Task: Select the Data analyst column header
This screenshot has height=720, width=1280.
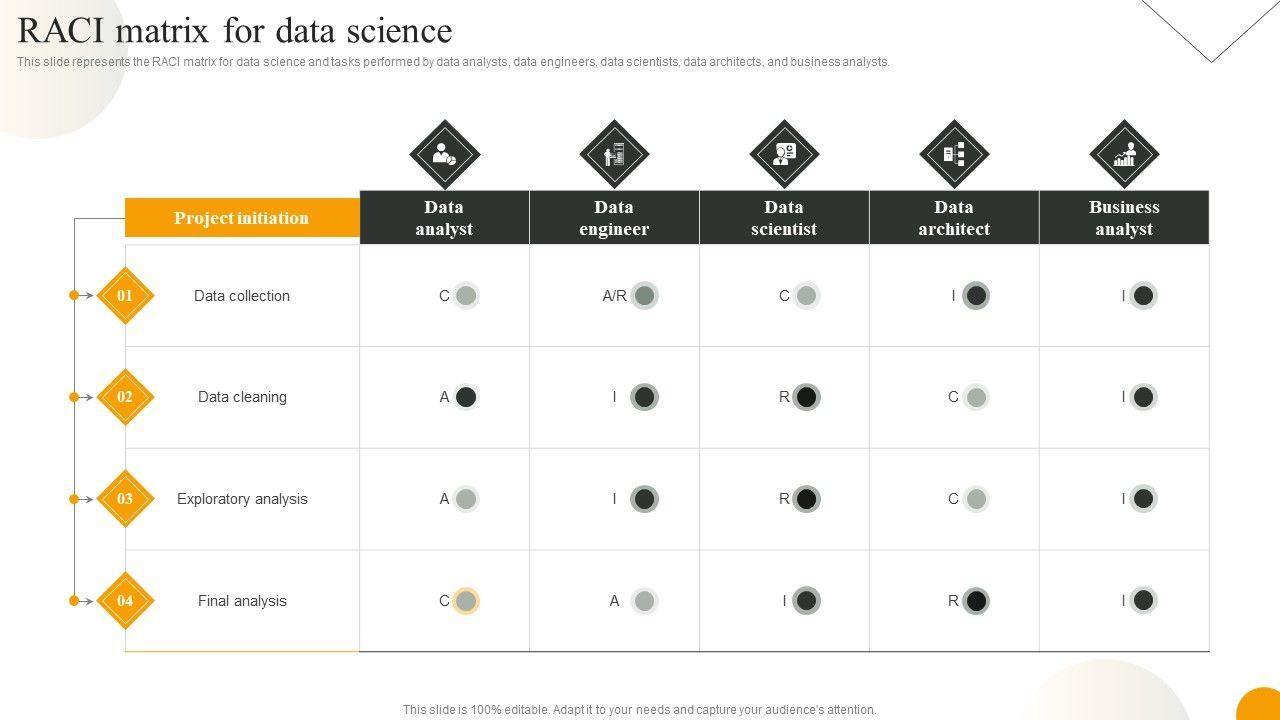Action: click(x=444, y=218)
